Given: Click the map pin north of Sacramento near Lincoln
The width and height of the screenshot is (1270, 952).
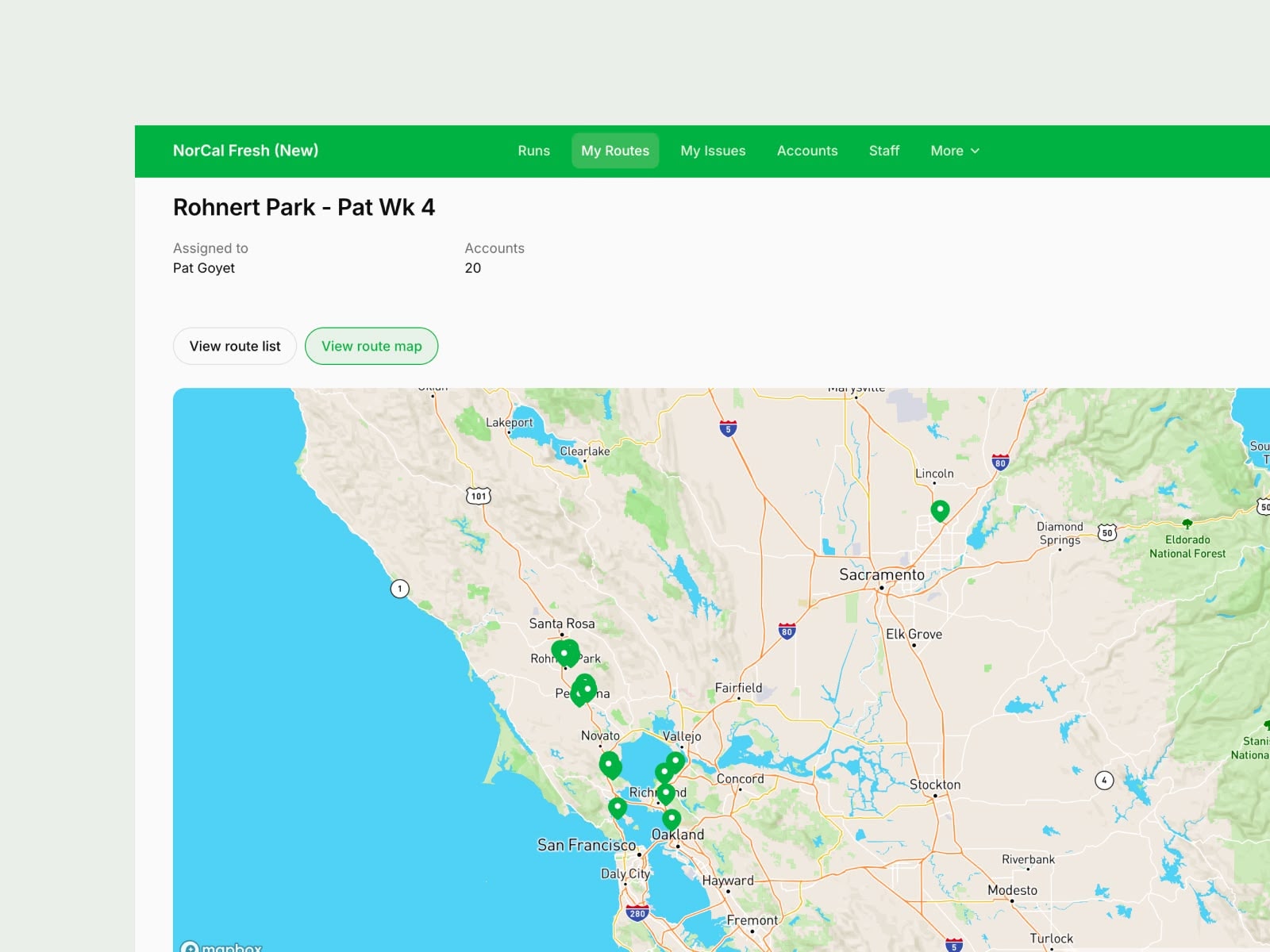Looking at the screenshot, I should click(x=940, y=510).
